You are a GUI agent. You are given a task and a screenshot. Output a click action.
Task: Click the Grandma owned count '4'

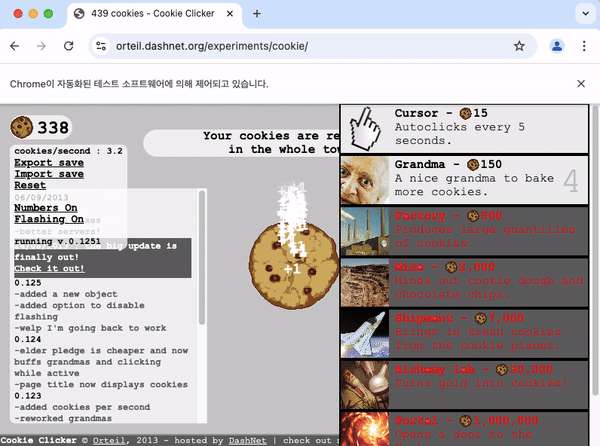pyautogui.click(x=571, y=181)
